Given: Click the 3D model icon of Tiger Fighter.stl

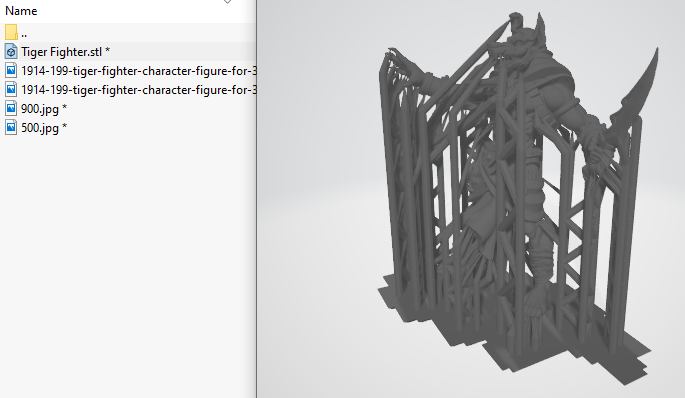Looking at the screenshot, I should coord(11,52).
